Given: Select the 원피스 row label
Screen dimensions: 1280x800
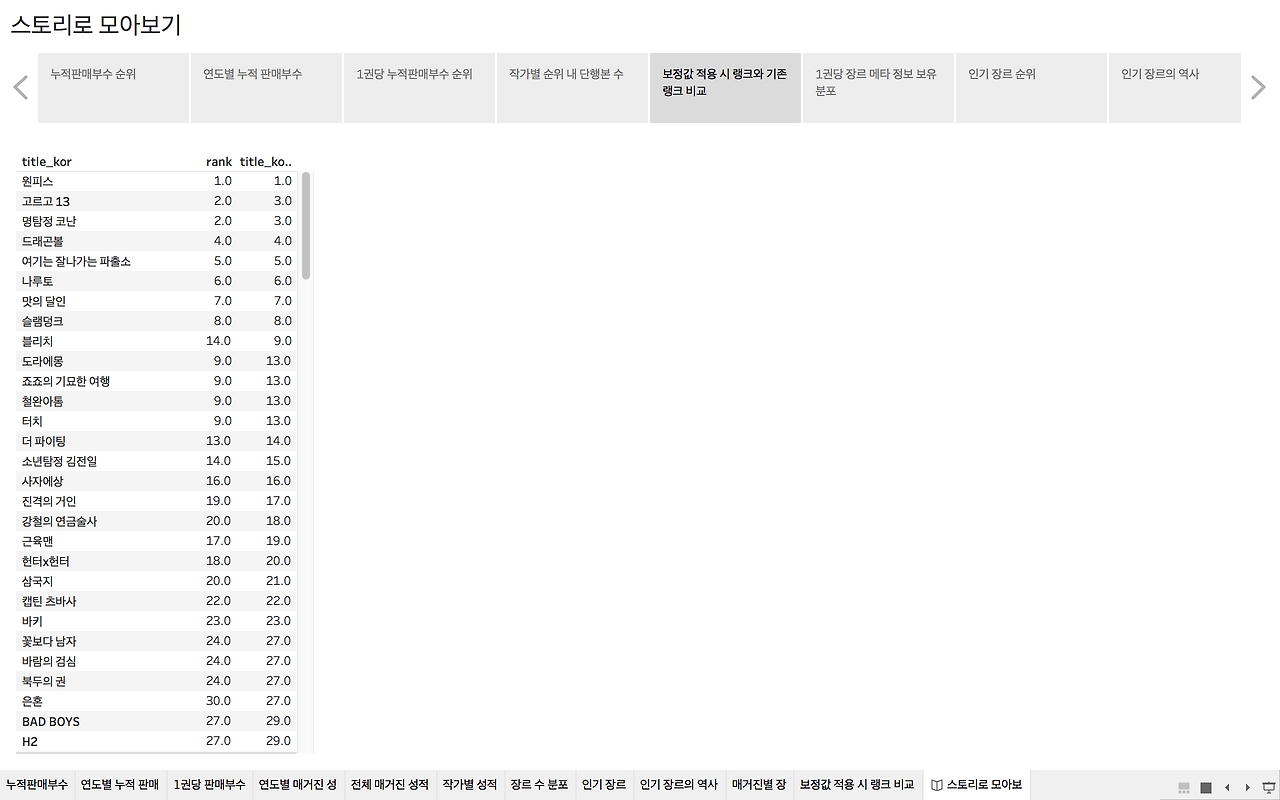Looking at the screenshot, I should tap(38, 181).
